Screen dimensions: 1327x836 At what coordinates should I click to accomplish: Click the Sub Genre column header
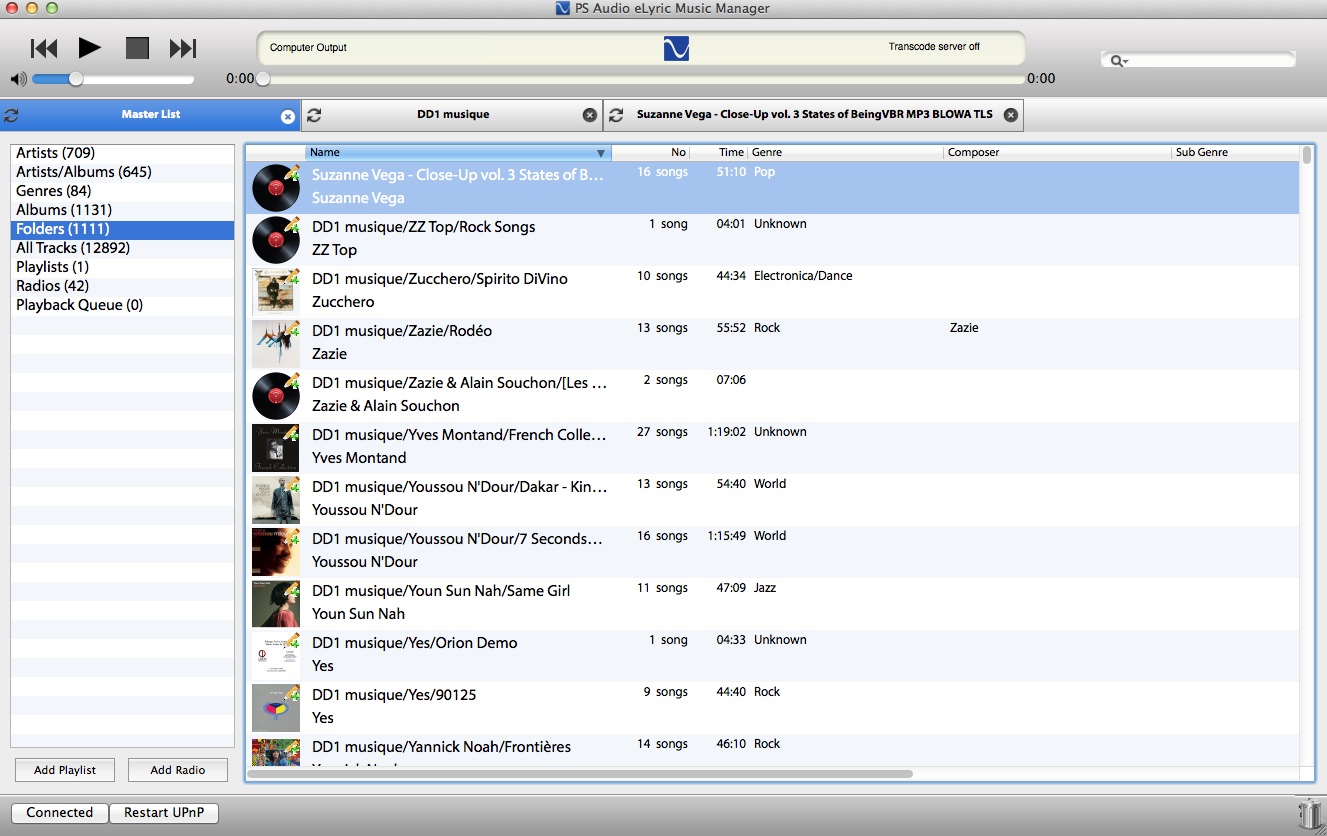pos(1236,152)
